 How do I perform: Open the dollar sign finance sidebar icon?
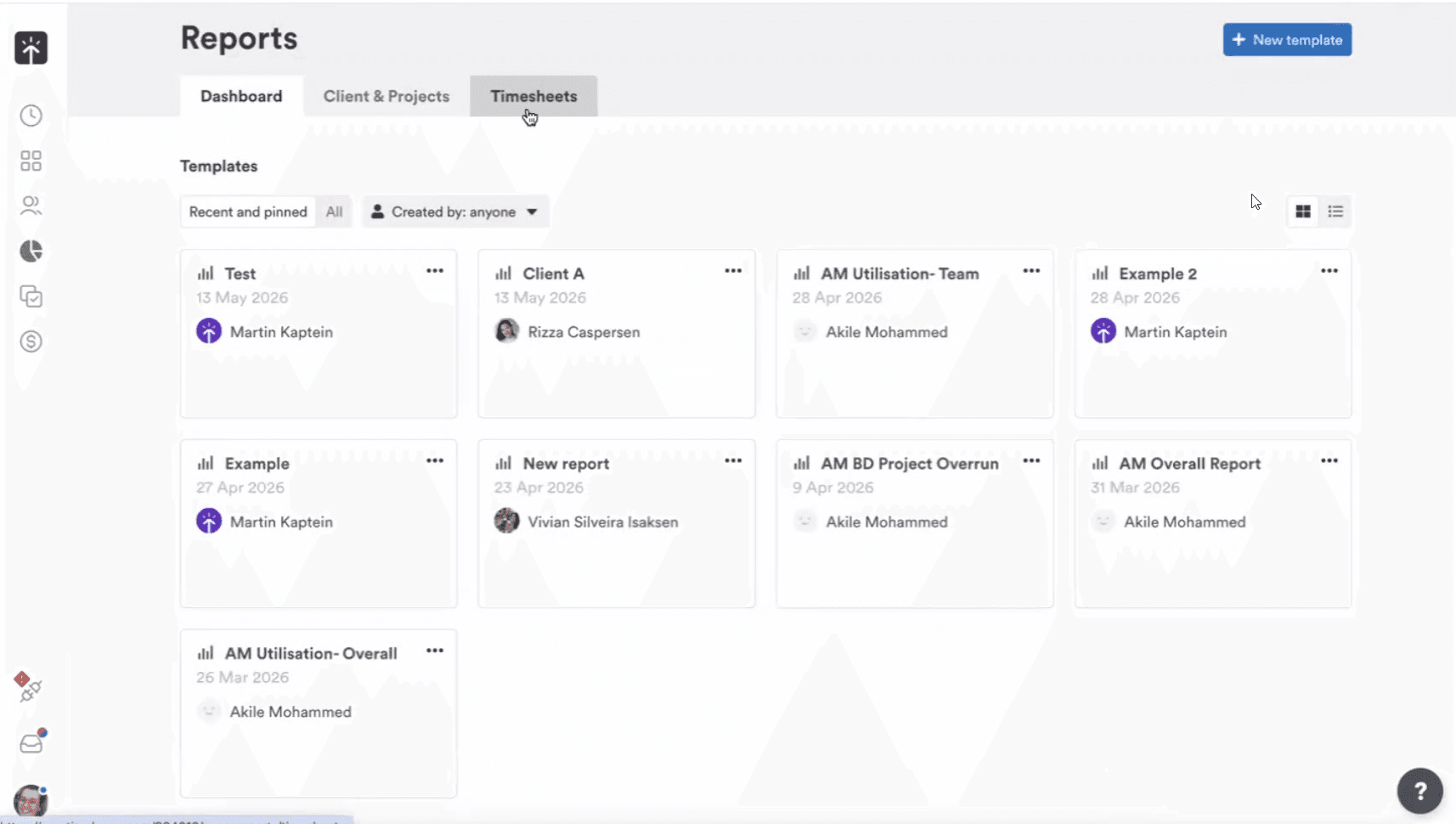31,341
